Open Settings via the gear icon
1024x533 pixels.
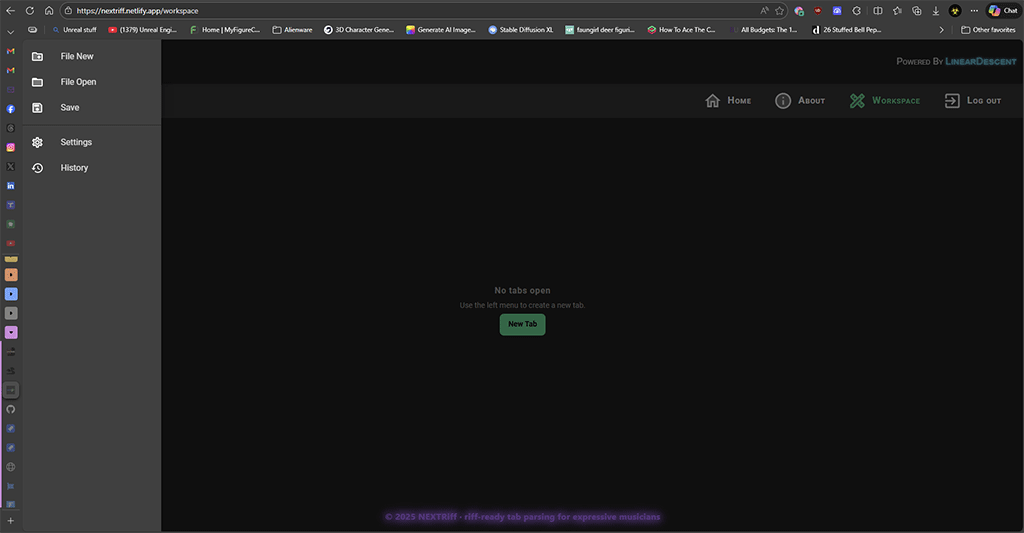point(37,143)
